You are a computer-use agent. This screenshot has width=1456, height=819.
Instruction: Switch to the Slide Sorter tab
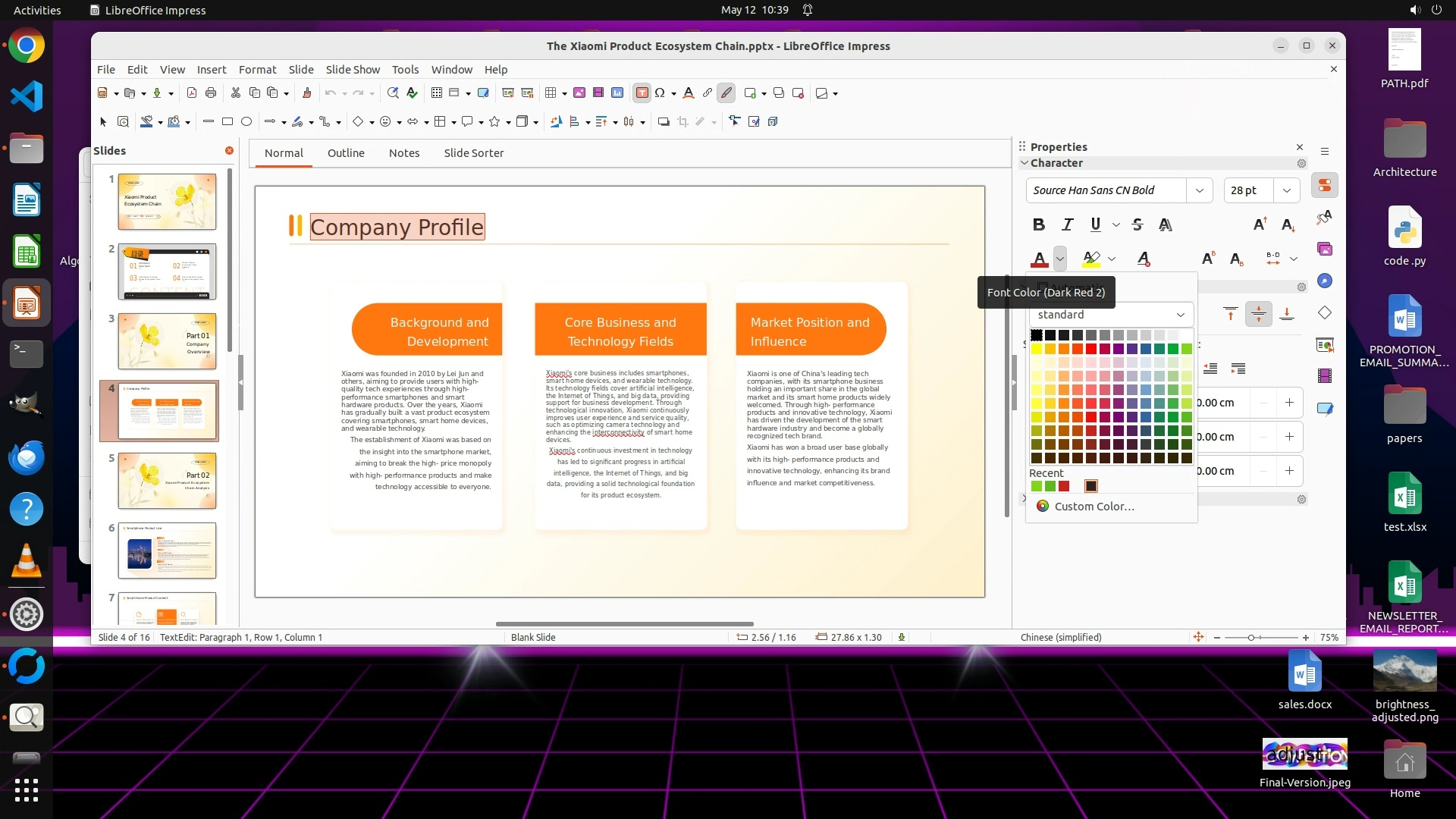coord(473,152)
